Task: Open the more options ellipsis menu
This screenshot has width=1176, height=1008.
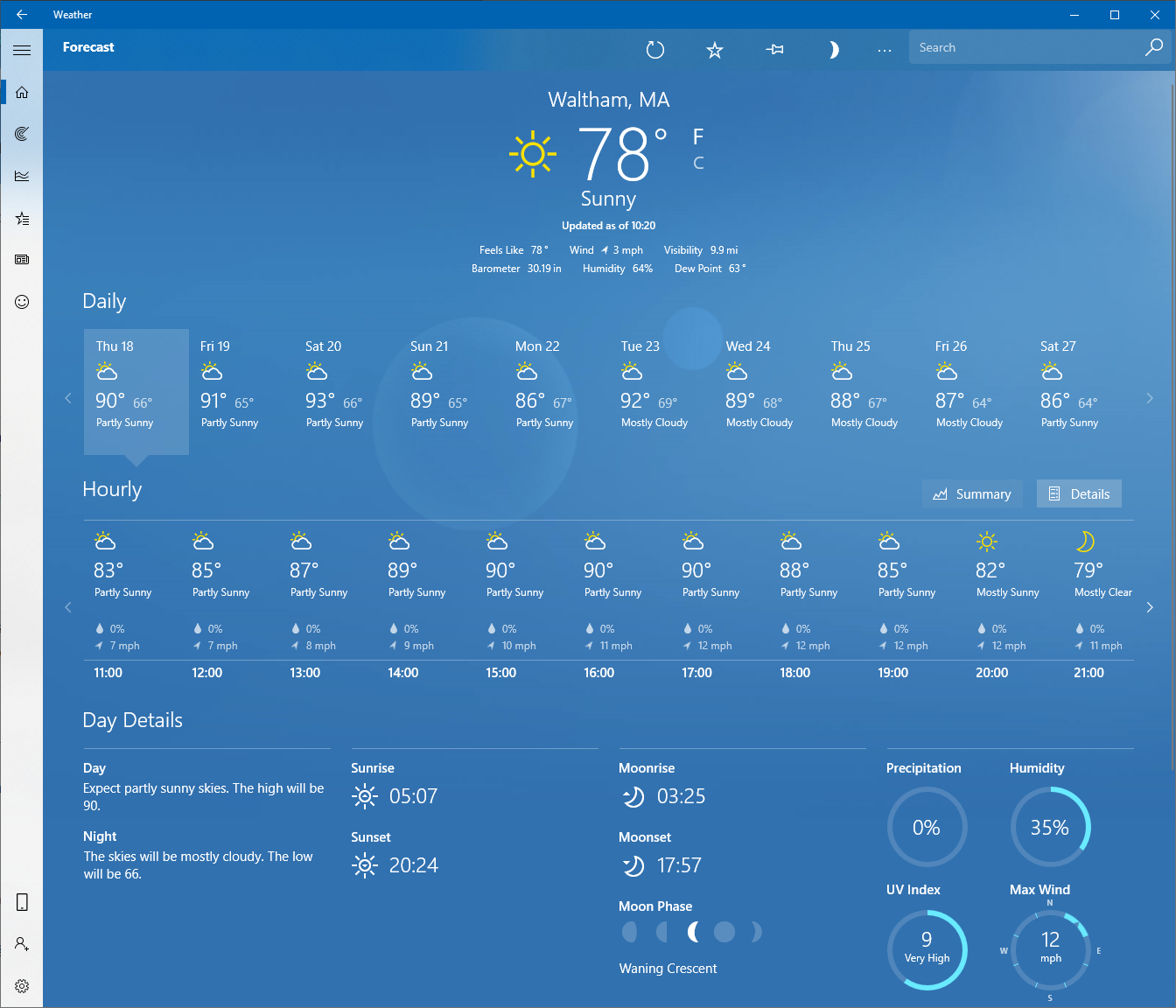Action: coord(885,50)
